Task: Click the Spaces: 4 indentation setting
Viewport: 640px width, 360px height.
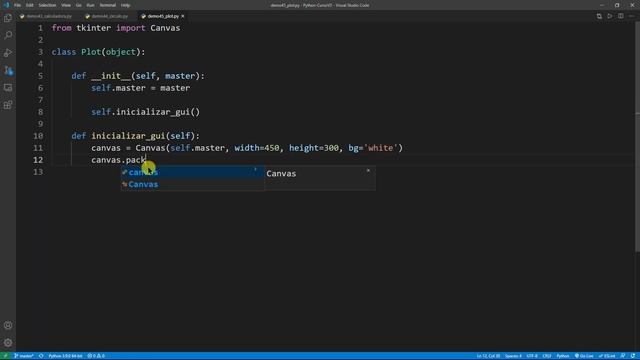Action: 513,356
